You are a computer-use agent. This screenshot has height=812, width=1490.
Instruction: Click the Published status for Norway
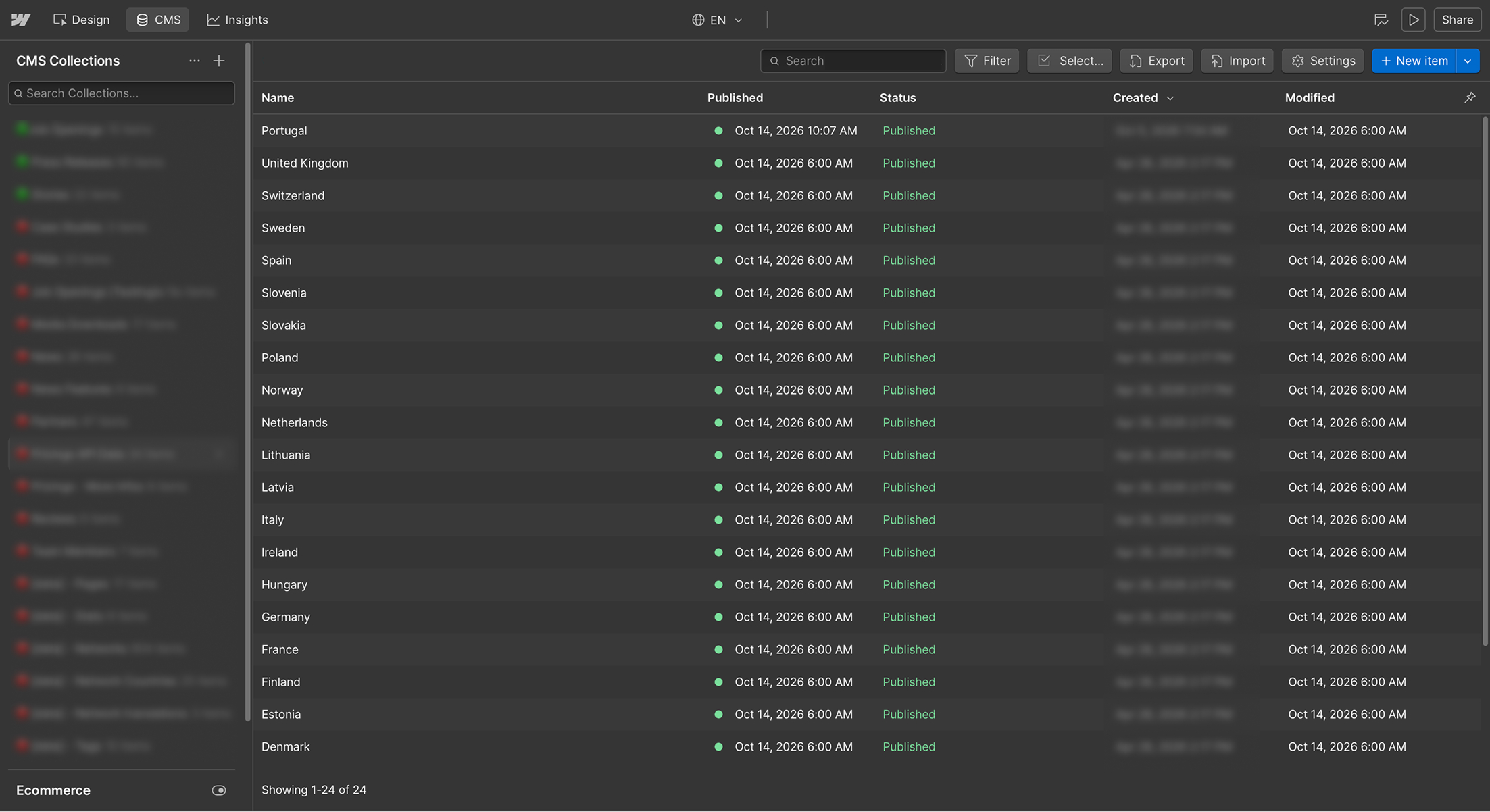click(909, 390)
